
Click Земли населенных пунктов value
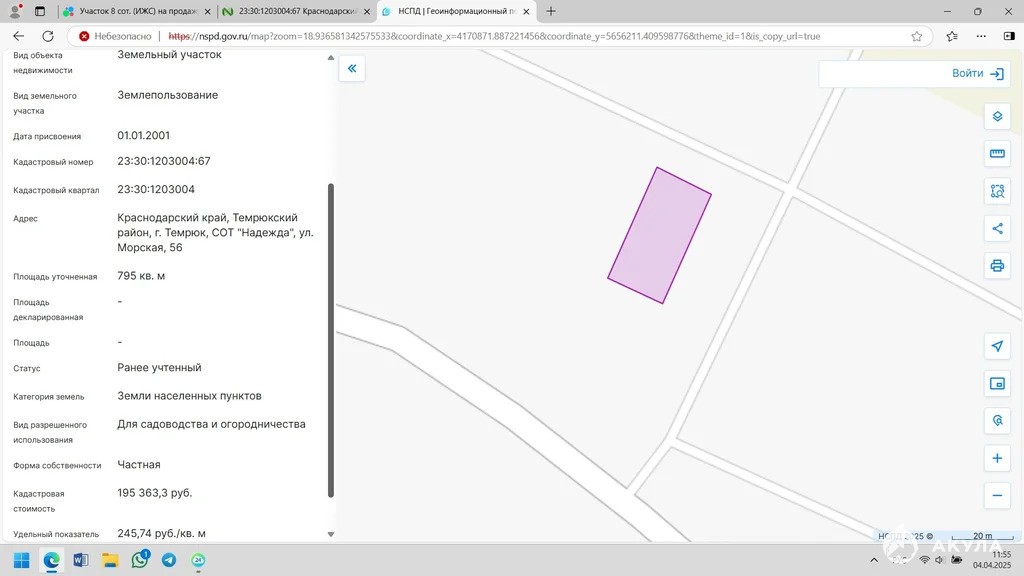pyautogui.click(x=189, y=396)
